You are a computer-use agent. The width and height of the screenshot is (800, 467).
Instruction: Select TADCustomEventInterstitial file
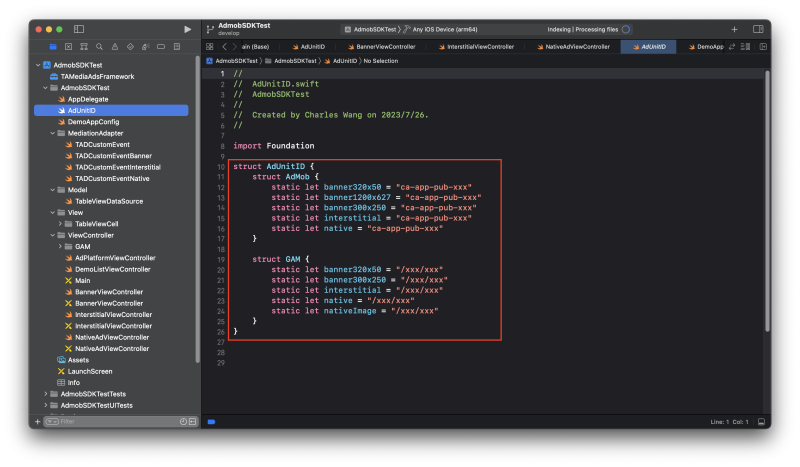pos(118,167)
